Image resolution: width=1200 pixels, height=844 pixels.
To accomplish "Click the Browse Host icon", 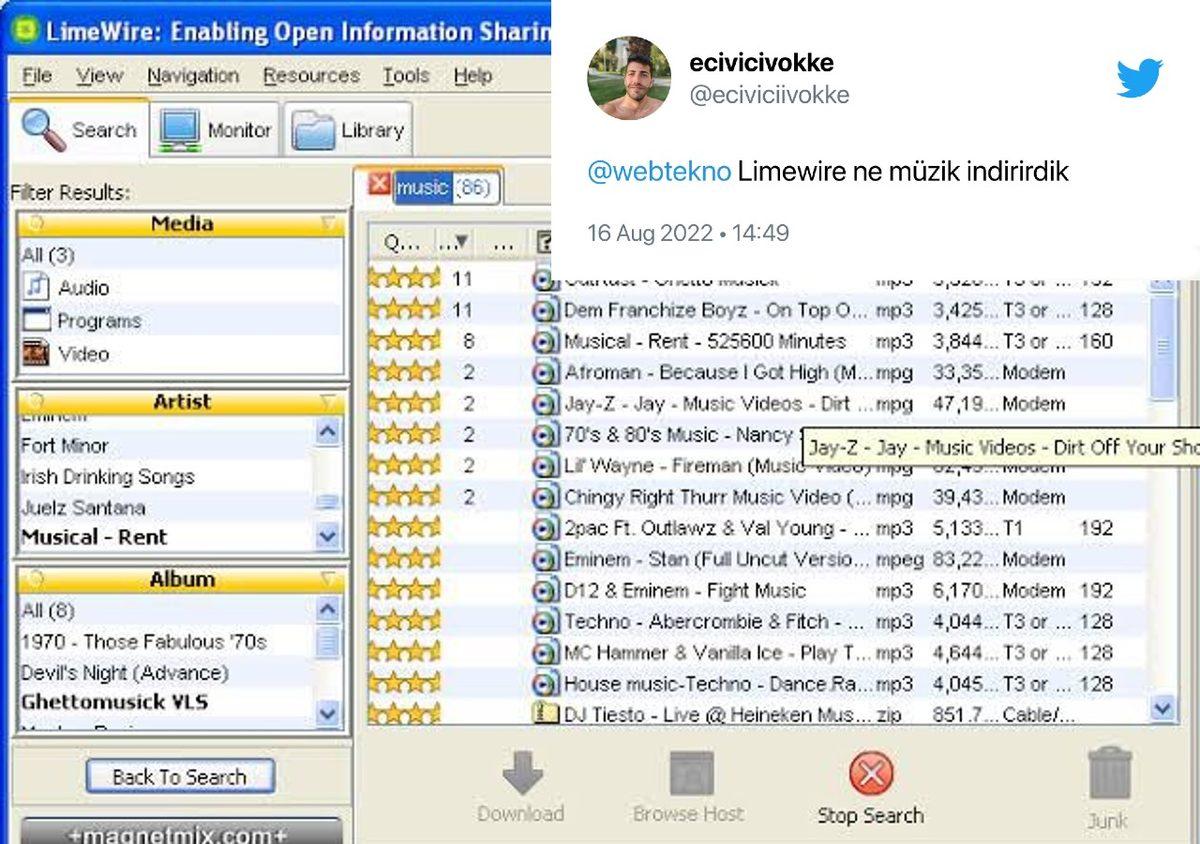I will 689,774.
